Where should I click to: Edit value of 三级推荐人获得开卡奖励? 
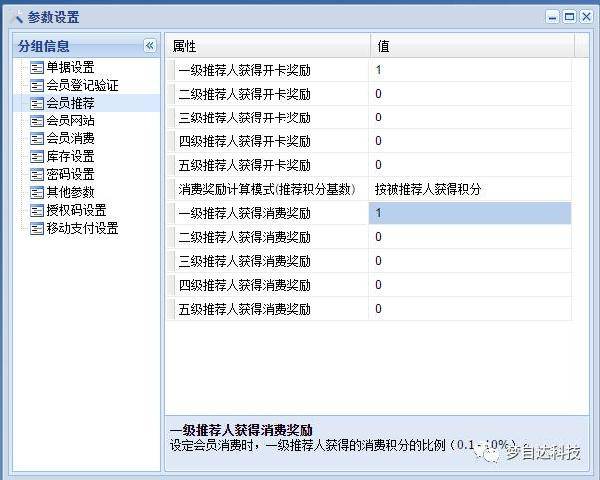pos(470,118)
